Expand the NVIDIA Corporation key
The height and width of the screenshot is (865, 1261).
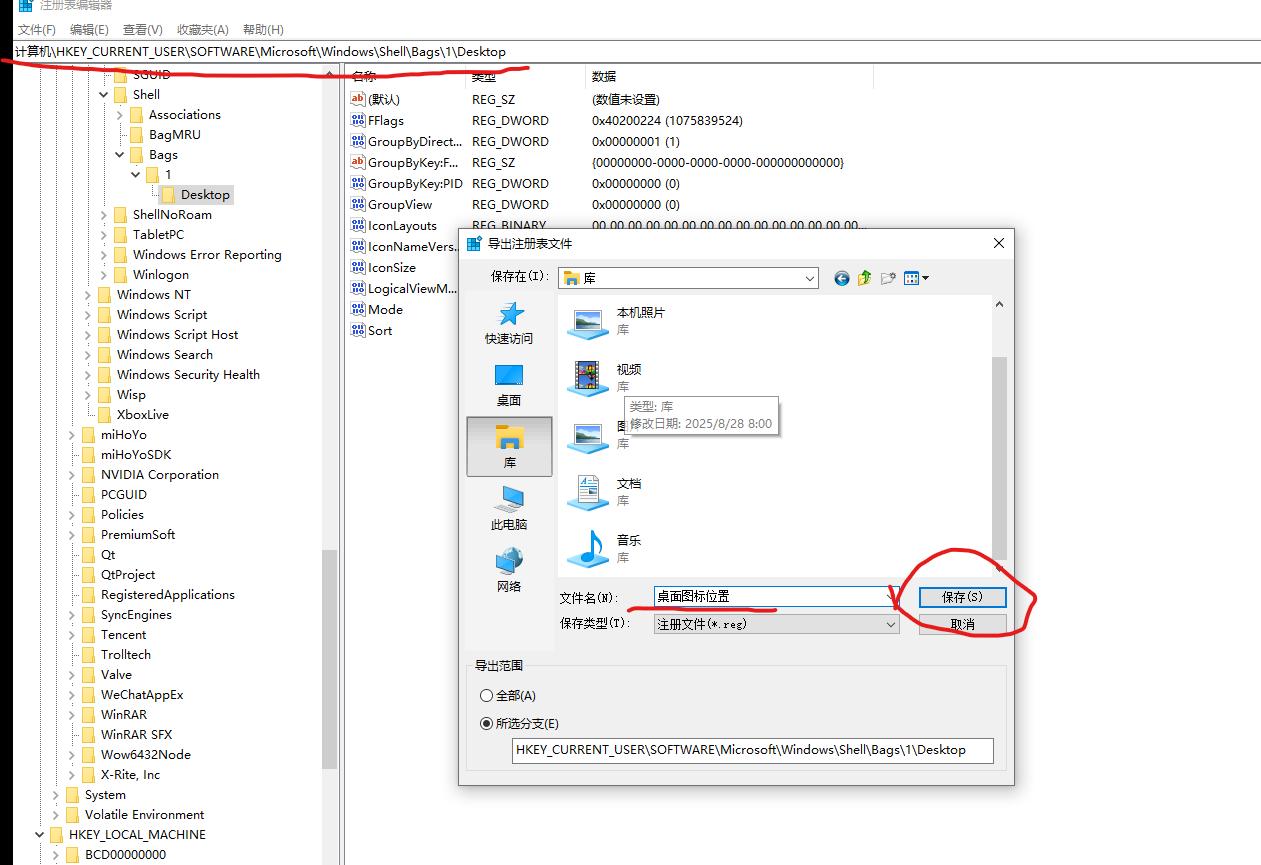click(72, 475)
